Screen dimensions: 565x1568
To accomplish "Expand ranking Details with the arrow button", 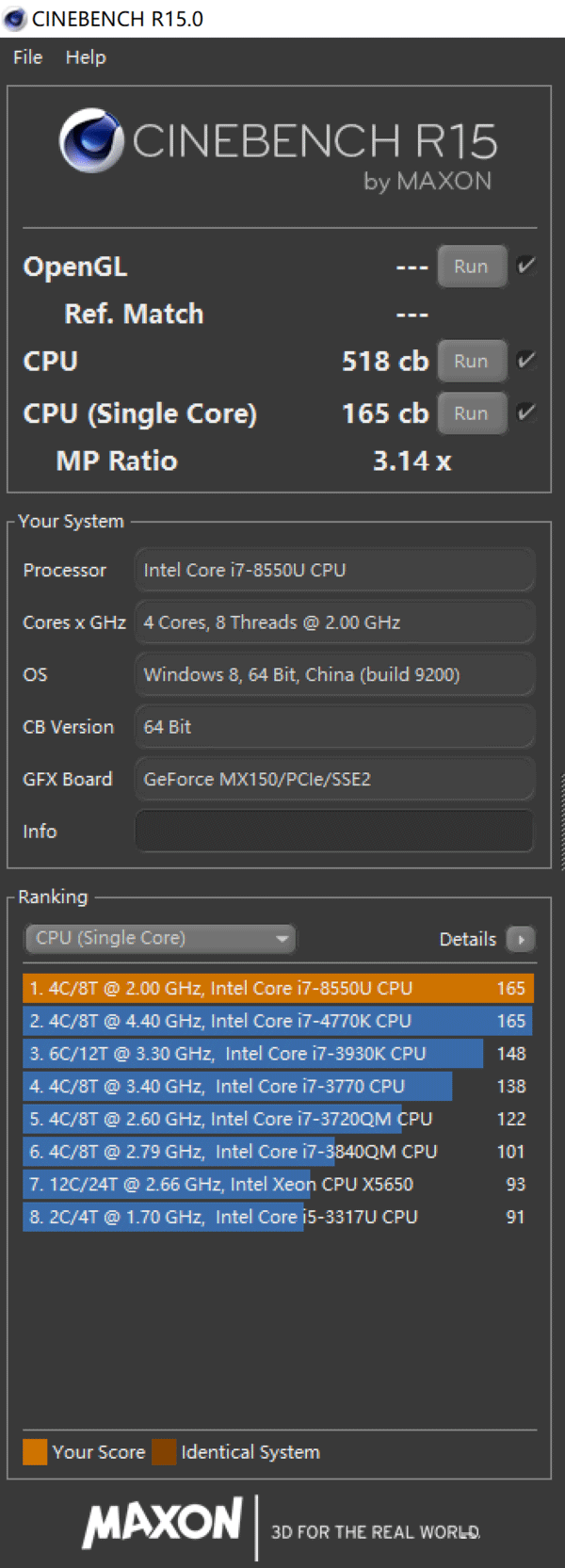I will 521,939.
